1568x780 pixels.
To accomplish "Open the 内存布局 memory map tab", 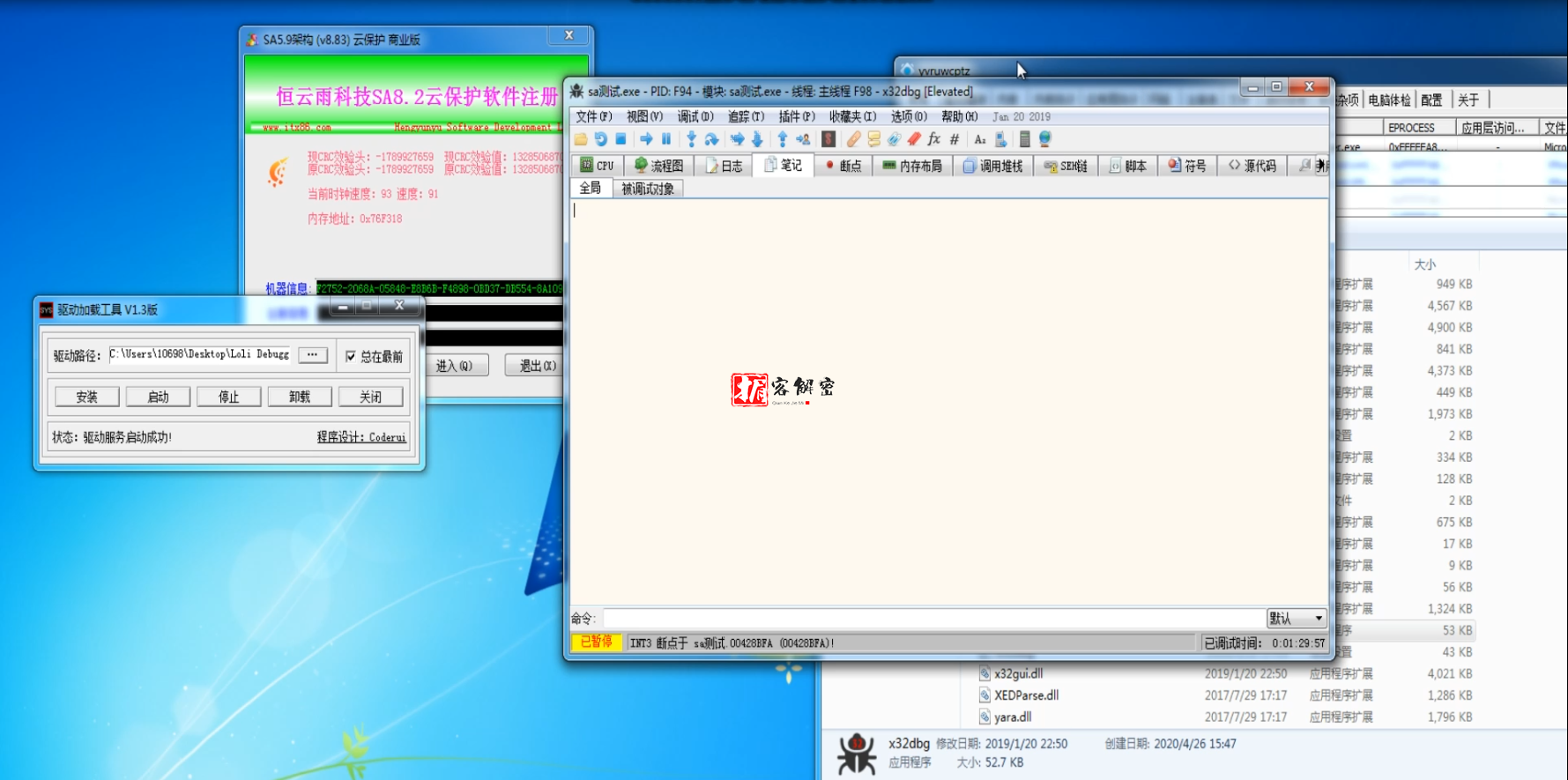I will tap(912, 166).
